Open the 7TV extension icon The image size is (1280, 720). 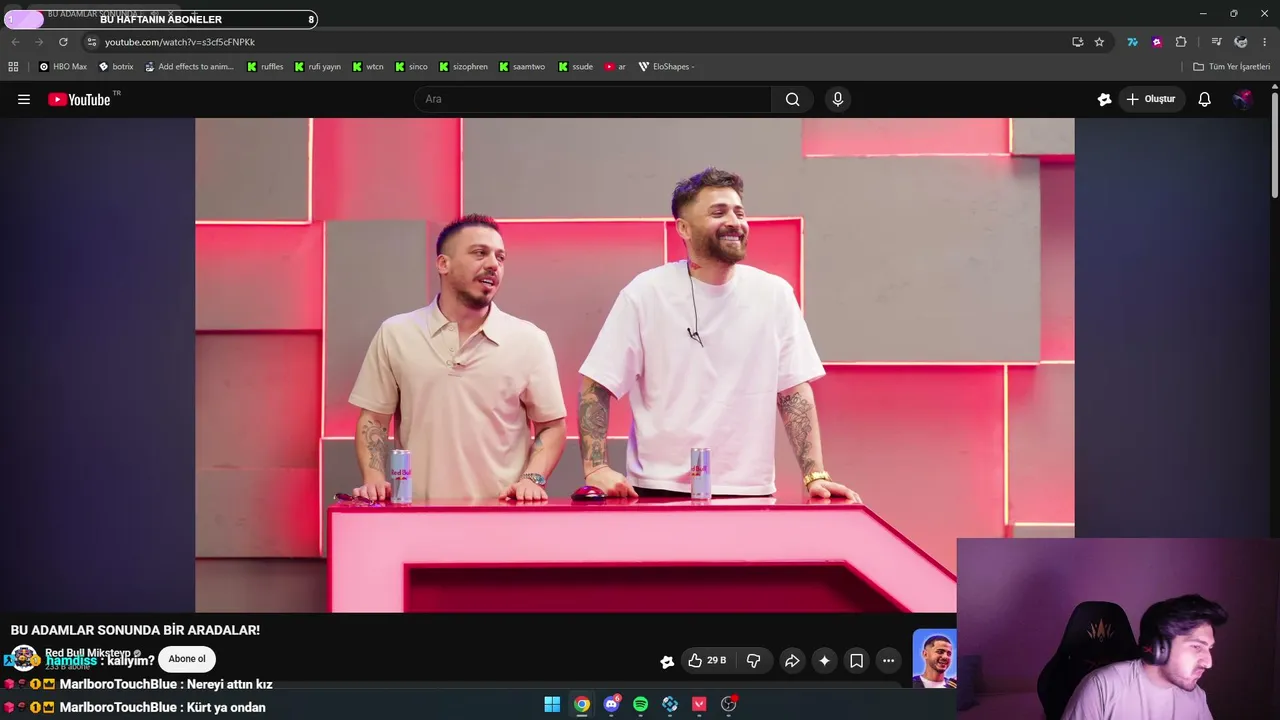coord(1132,42)
